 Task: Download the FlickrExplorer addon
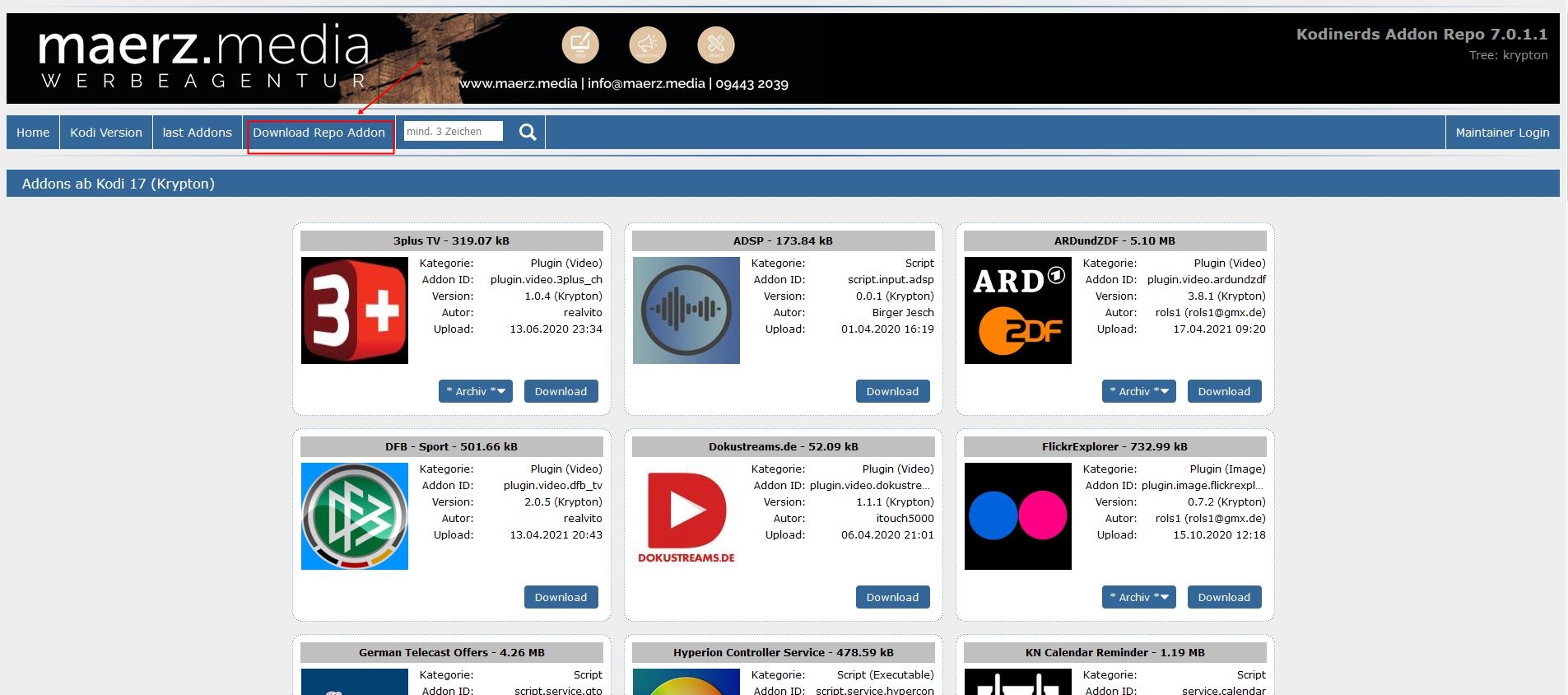pos(1225,597)
